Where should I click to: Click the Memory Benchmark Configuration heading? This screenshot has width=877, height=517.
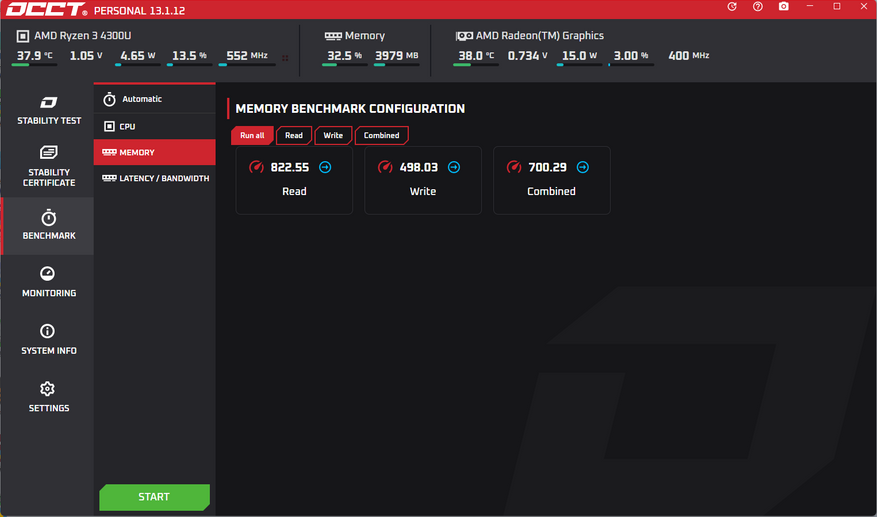(350, 109)
